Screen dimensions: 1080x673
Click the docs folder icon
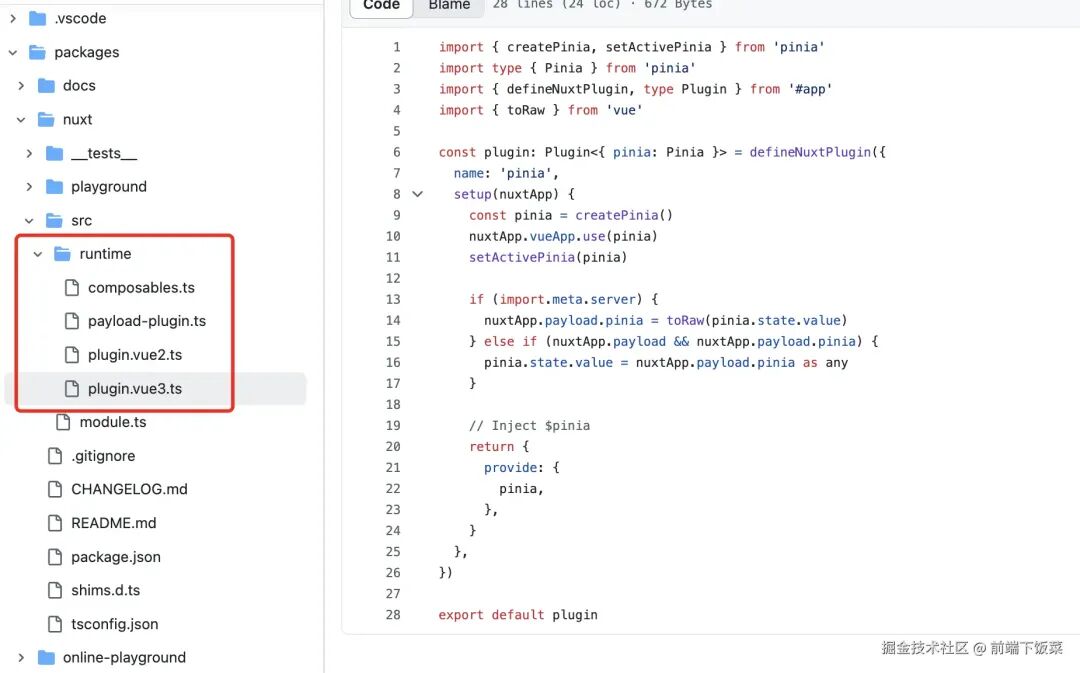(46, 86)
